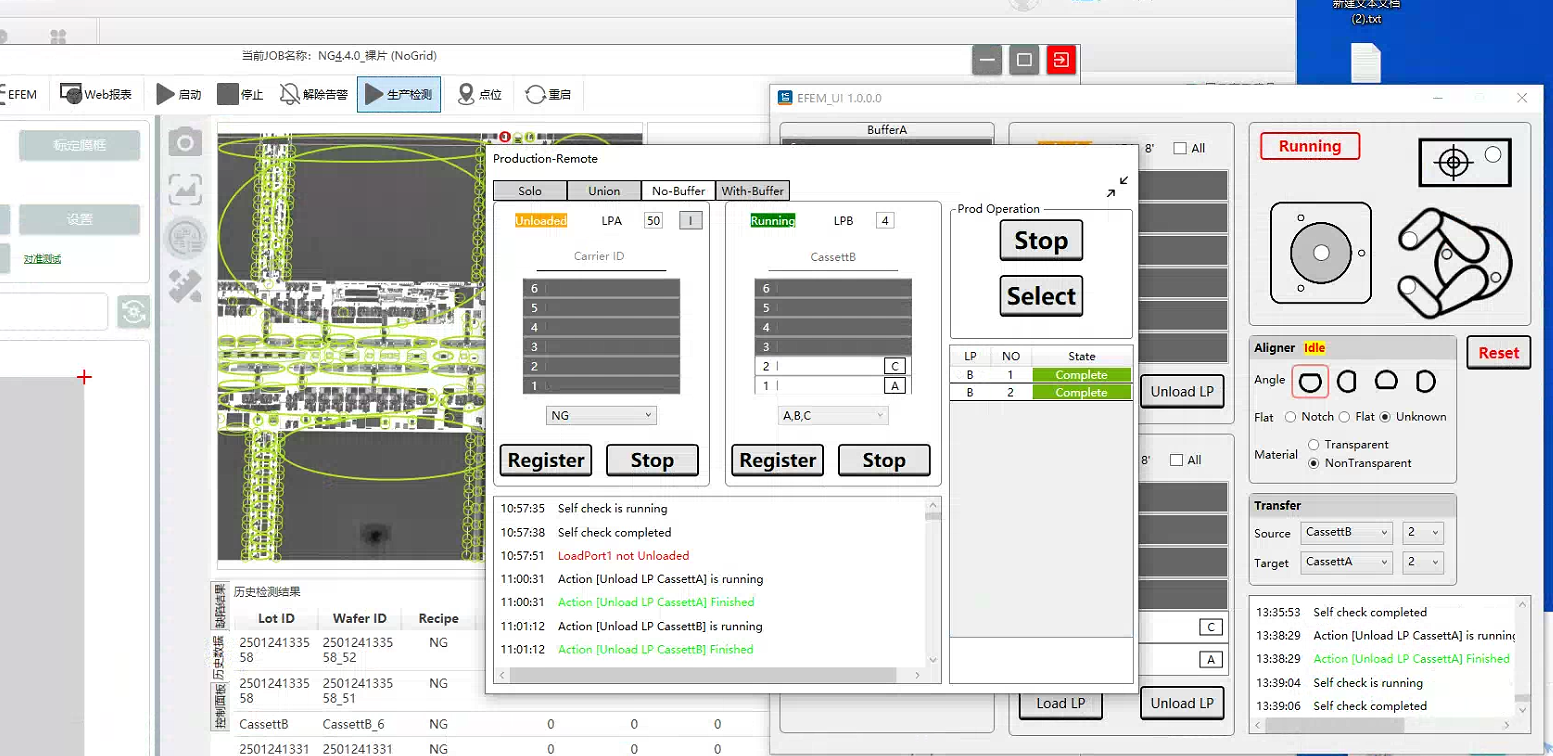Select the ruler and pencil measure icon
1553x756 pixels.
[185, 286]
